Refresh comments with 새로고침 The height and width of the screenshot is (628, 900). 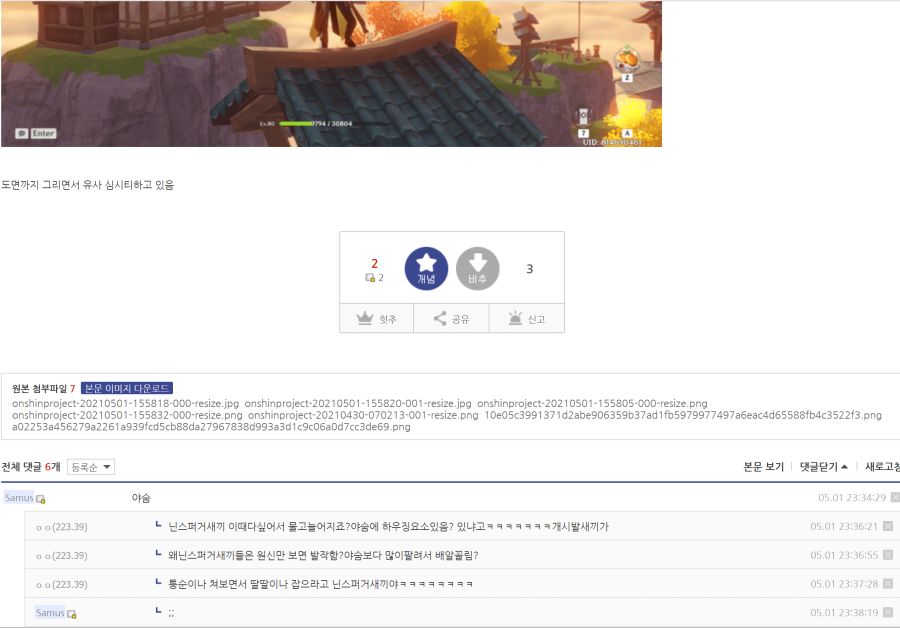[882, 467]
